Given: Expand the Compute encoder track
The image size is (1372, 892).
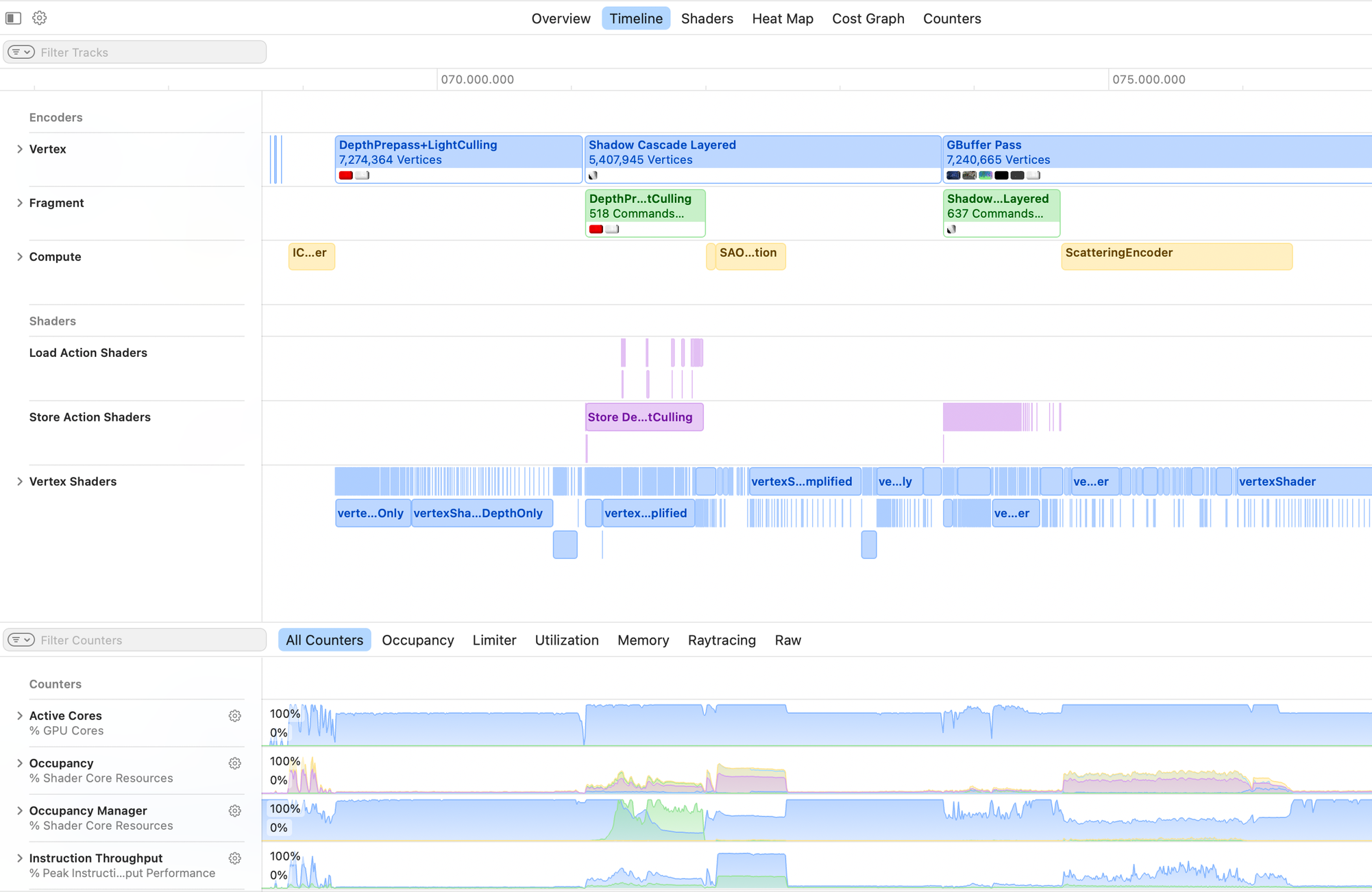Looking at the screenshot, I should coord(20,257).
